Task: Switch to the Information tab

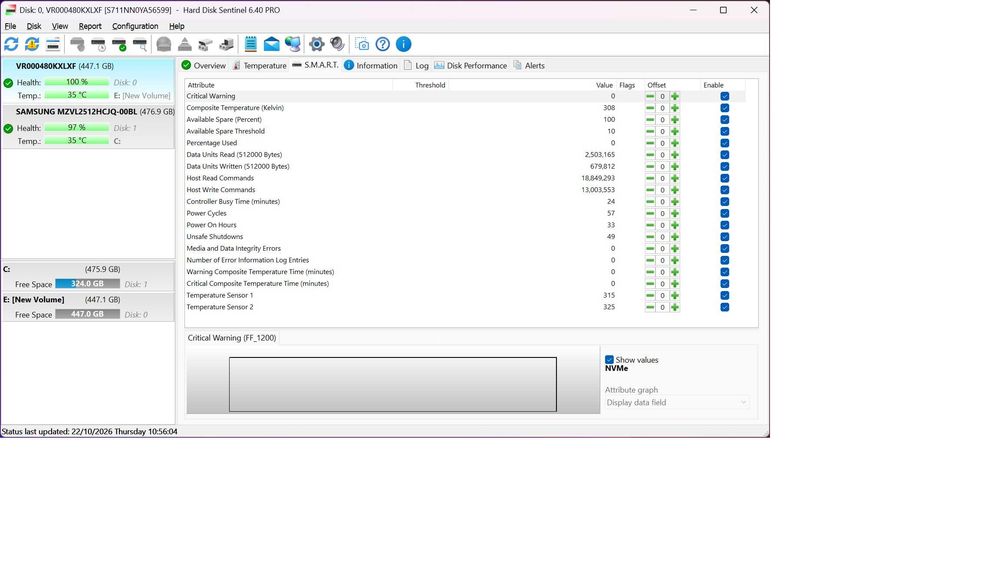Action: pos(371,66)
